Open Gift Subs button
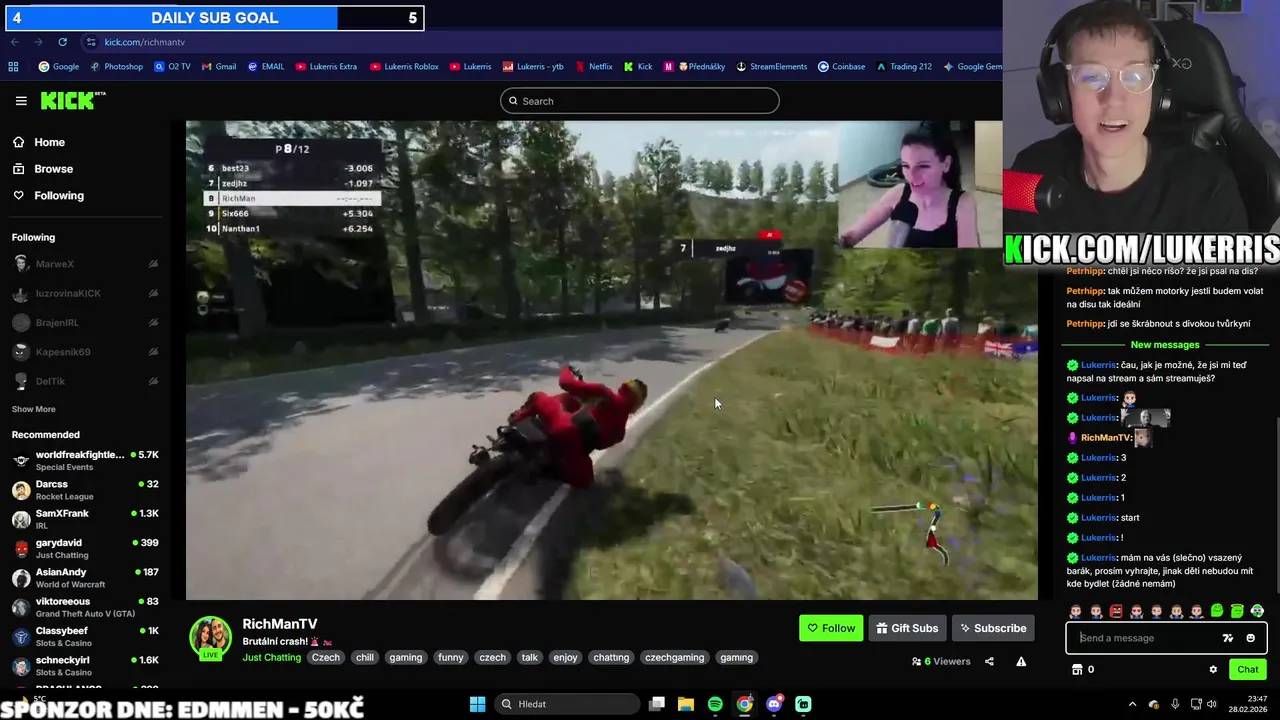Viewport: 1280px width, 720px height. click(x=907, y=628)
